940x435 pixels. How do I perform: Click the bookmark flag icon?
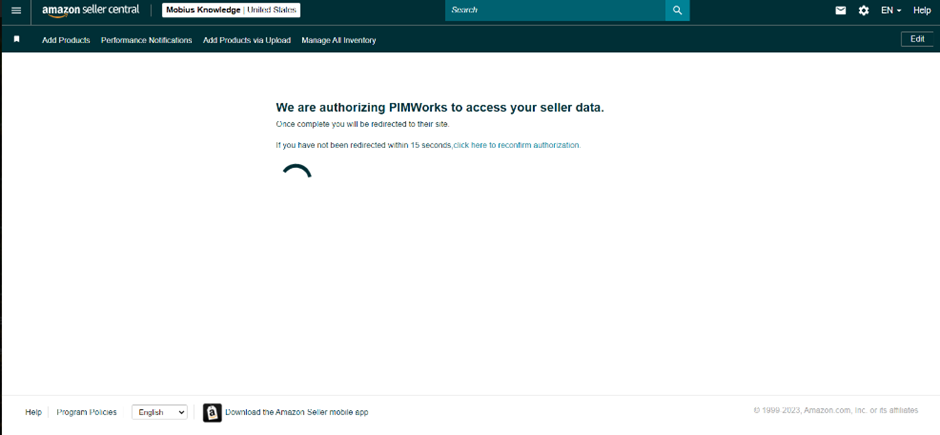(17, 40)
